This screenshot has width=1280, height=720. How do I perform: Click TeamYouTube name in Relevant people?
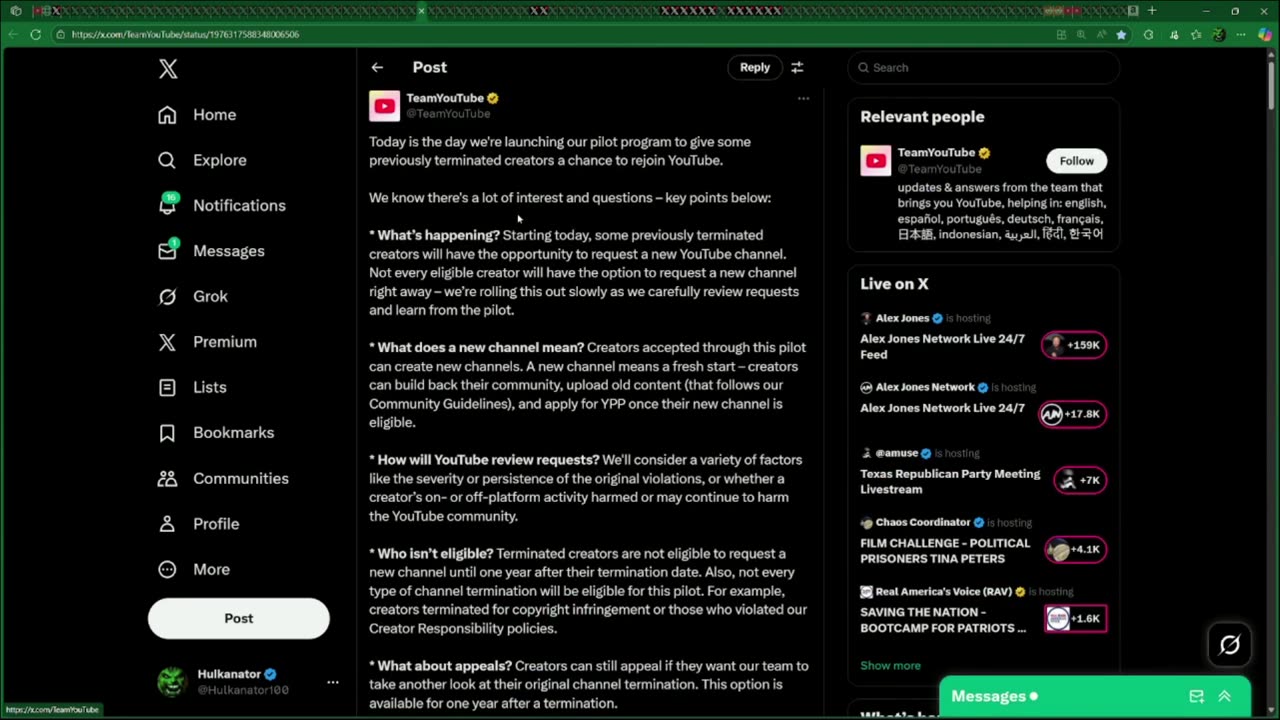click(x=936, y=153)
